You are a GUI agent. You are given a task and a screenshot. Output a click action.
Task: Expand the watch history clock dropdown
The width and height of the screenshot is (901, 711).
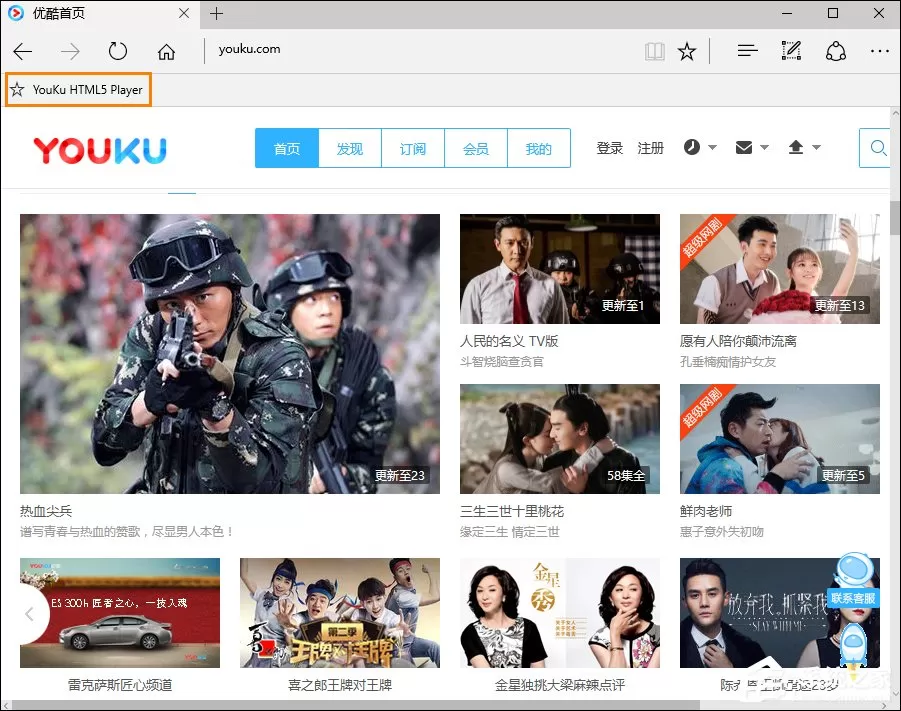pyautogui.click(x=700, y=147)
